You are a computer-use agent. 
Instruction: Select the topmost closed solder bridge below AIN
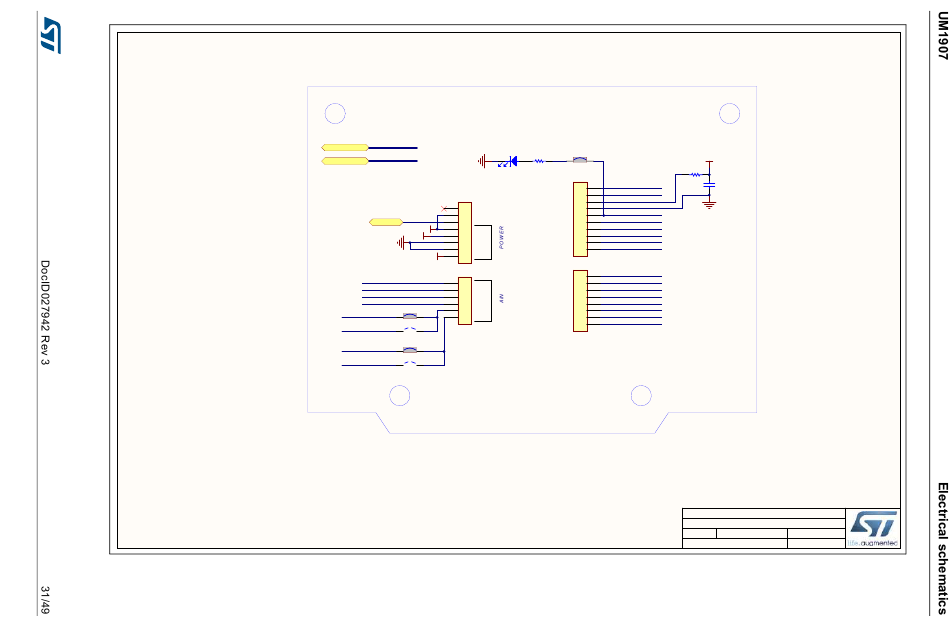(410, 316)
